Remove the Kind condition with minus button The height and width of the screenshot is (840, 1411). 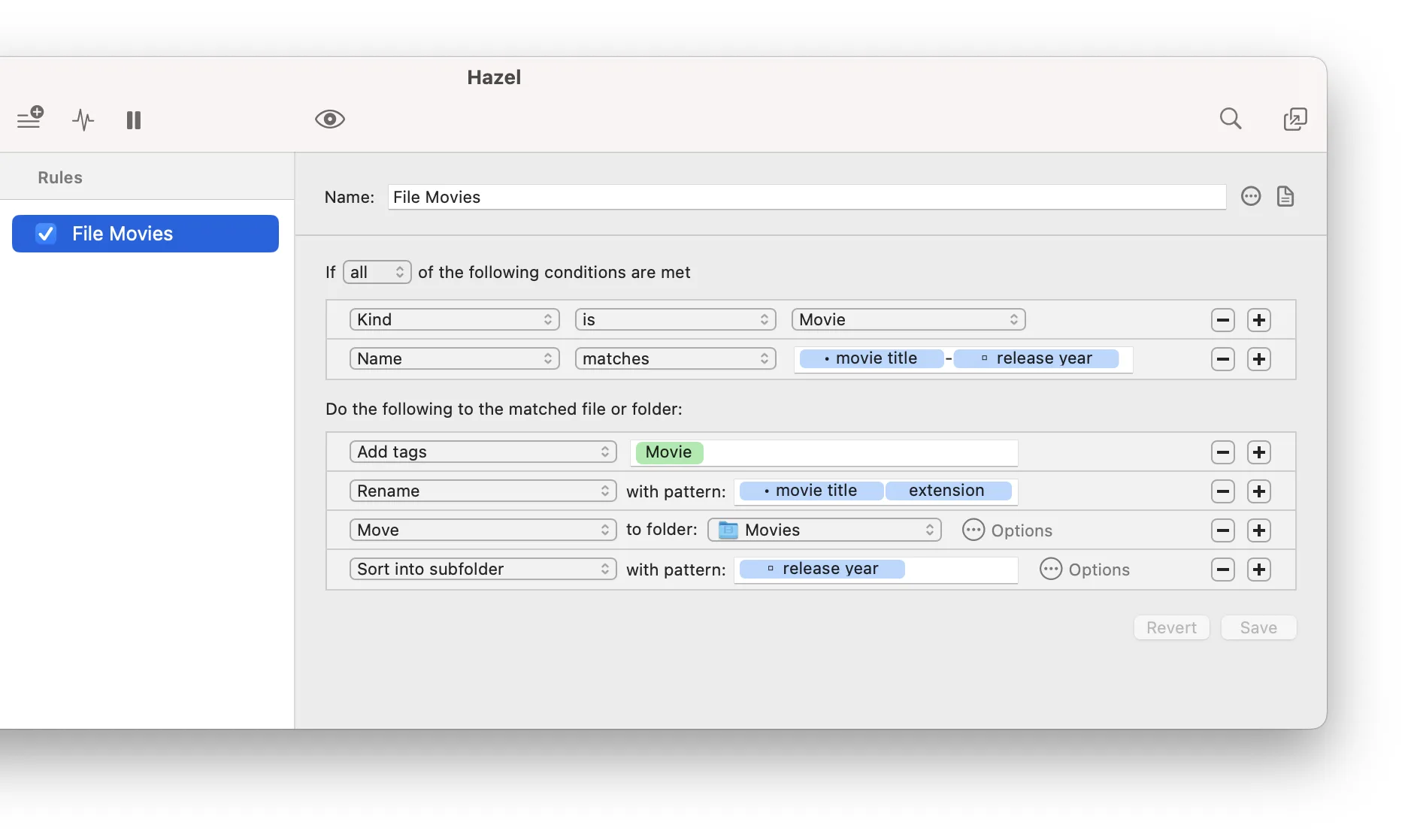1222,320
